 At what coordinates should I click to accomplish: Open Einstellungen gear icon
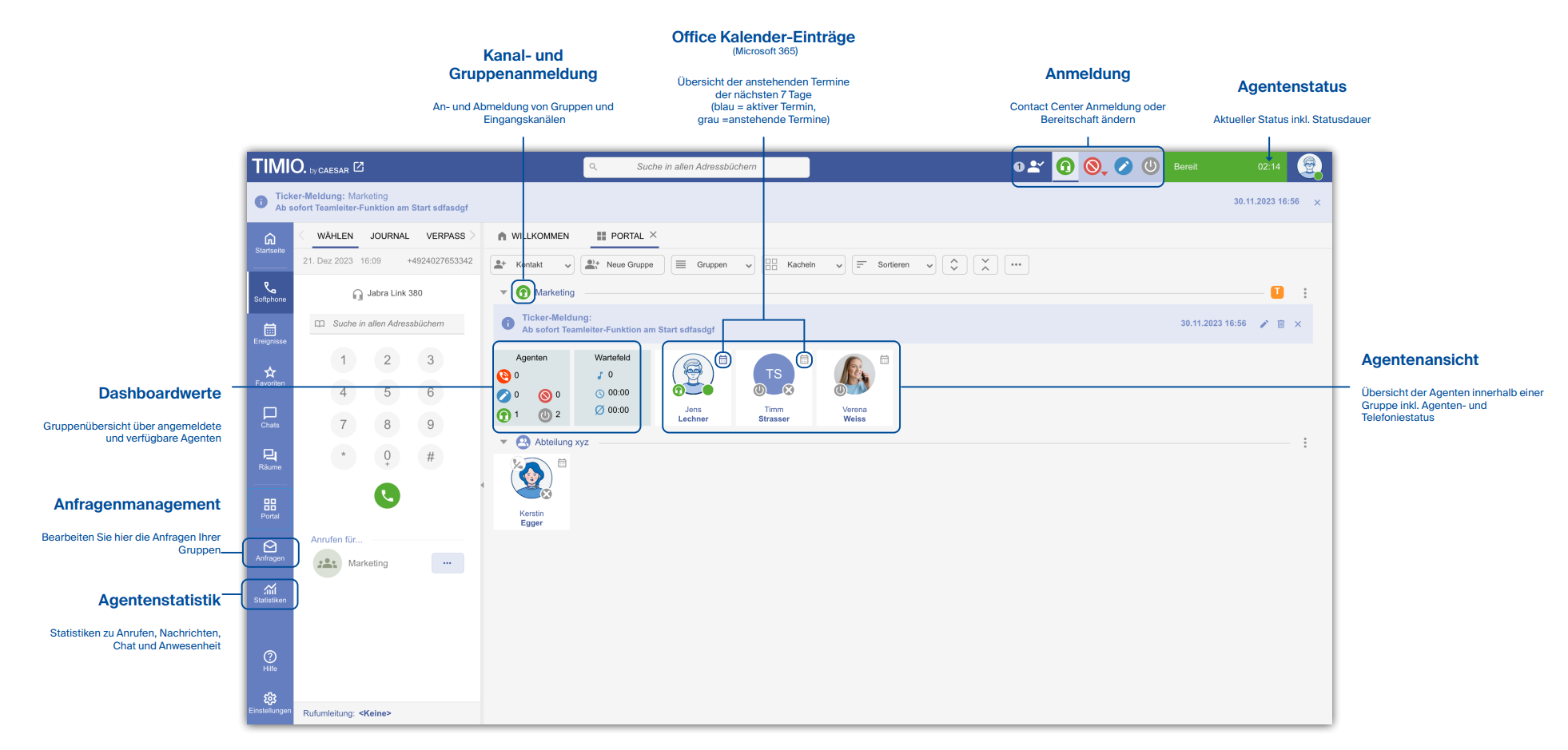click(270, 703)
